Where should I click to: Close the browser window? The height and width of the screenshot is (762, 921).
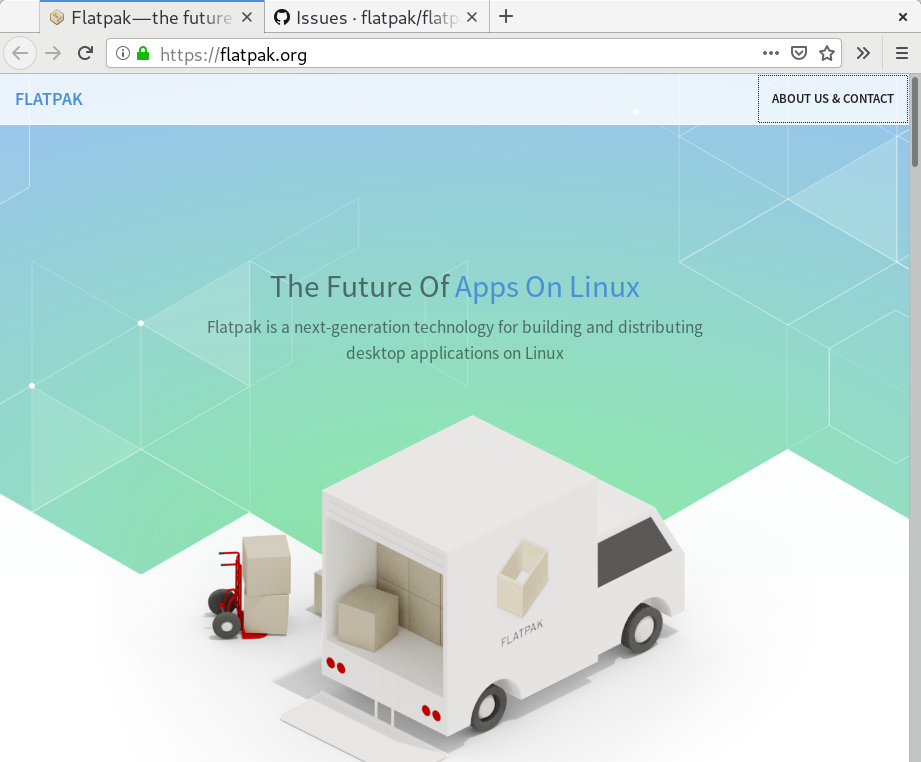[x=903, y=17]
